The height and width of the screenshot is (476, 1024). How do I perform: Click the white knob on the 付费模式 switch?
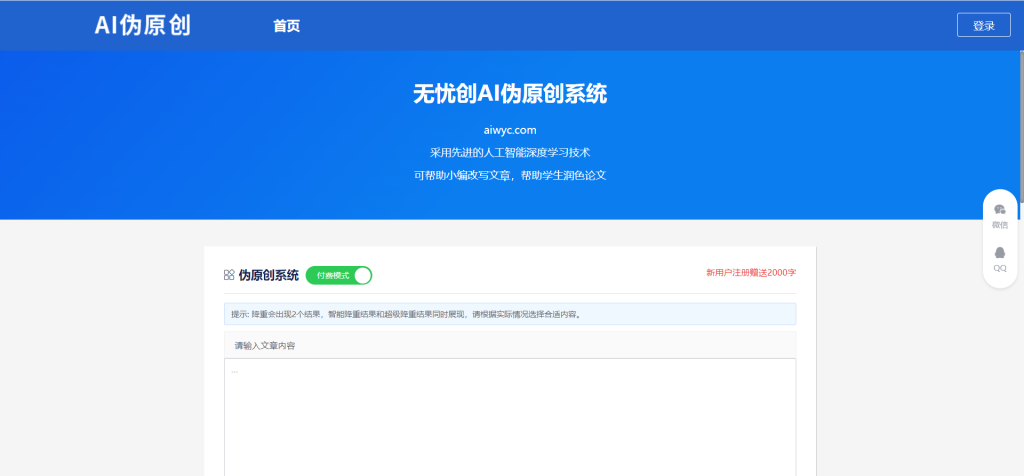[362, 275]
